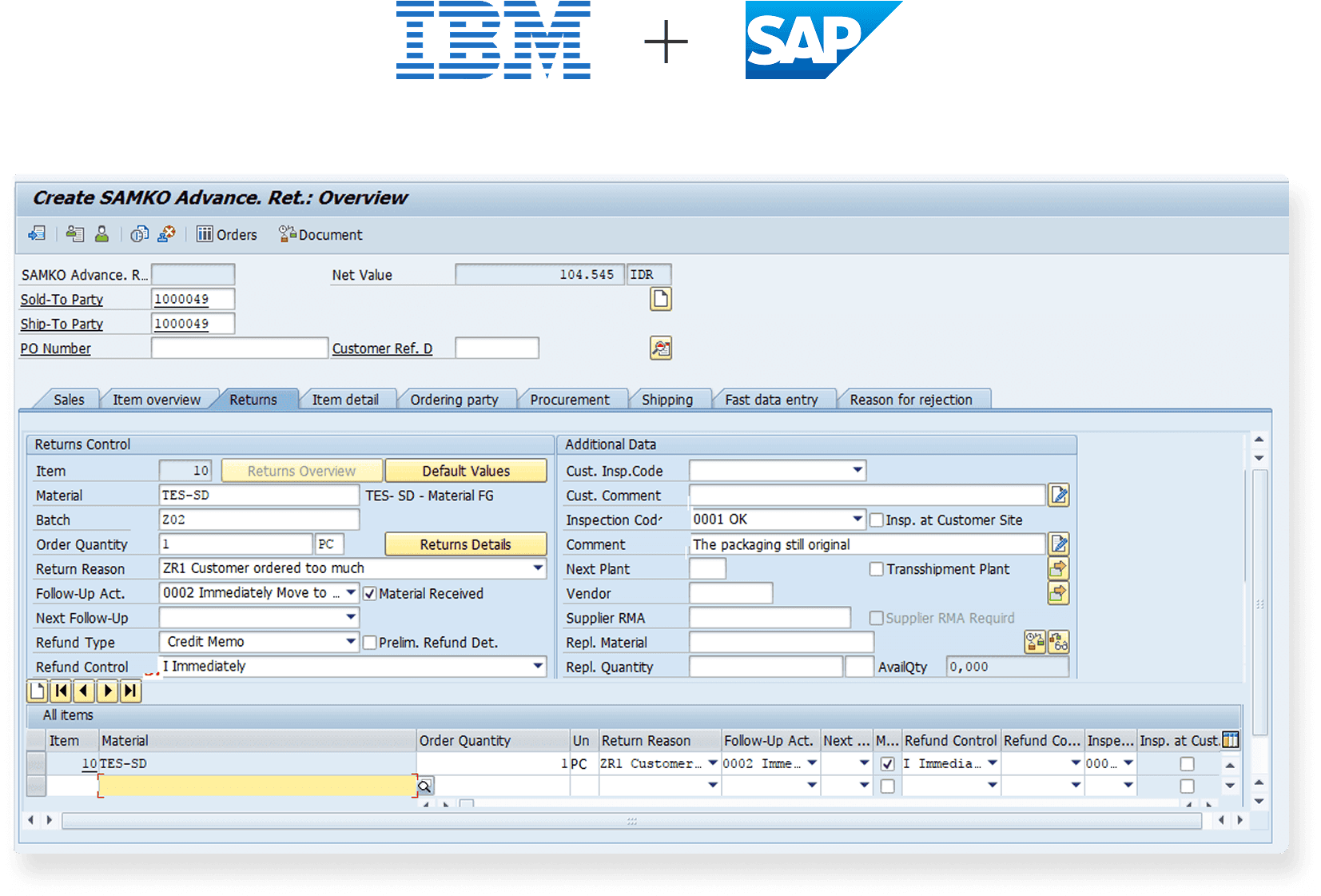Click the green partner person toolbar icon

click(x=101, y=233)
